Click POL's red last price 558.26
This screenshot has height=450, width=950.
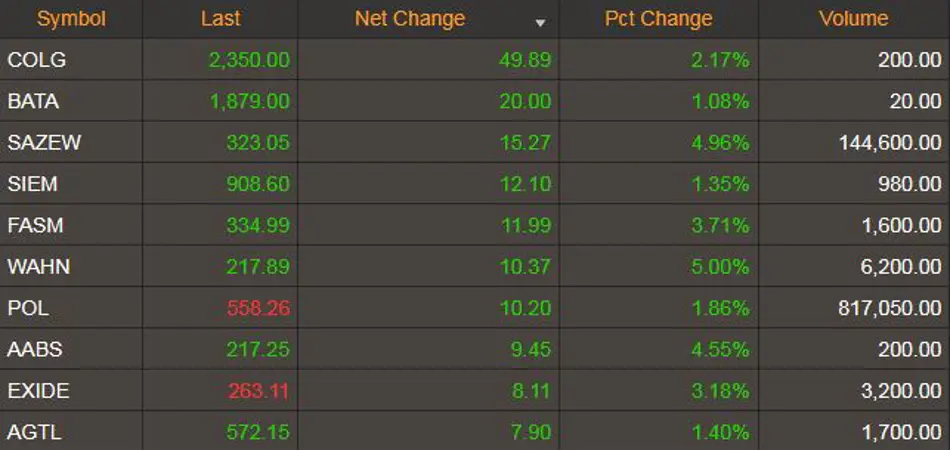pyautogui.click(x=258, y=308)
